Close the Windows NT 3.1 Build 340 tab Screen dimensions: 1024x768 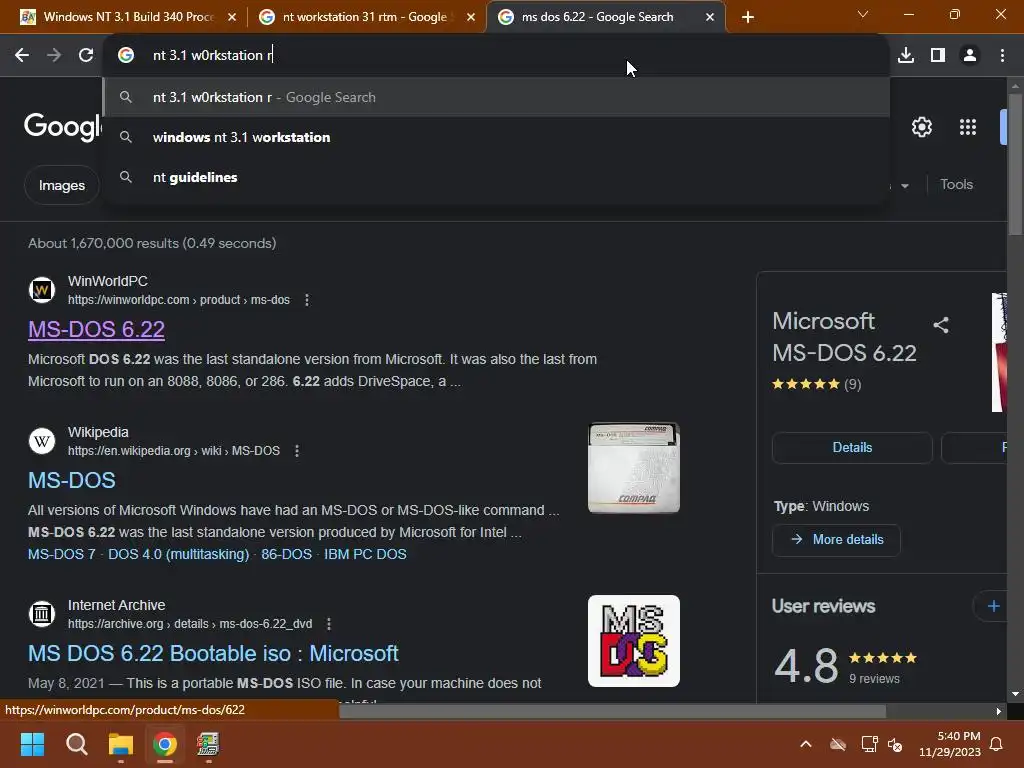coord(232,17)
